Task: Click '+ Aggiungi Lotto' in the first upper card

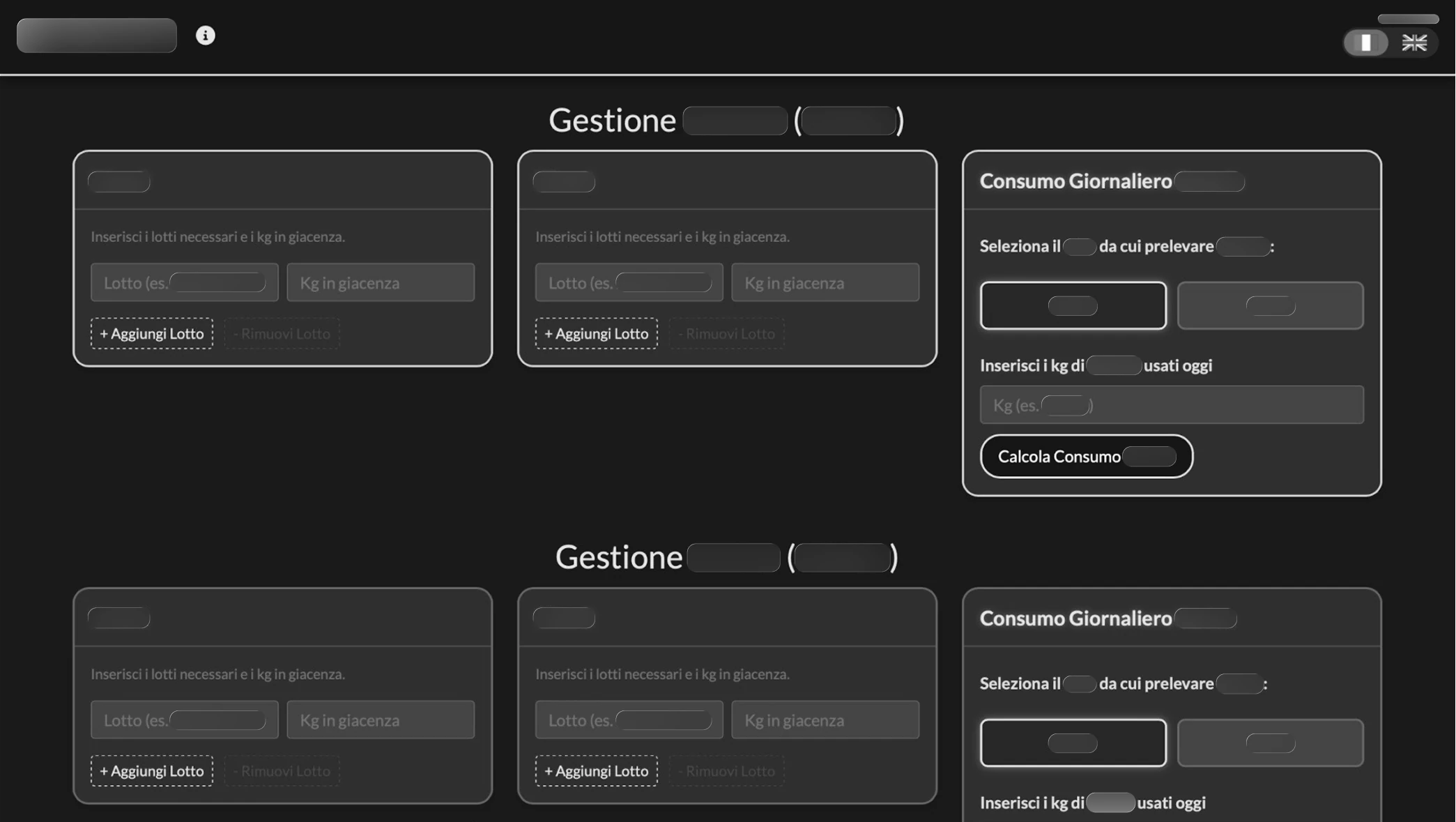Action: (151, 333)
